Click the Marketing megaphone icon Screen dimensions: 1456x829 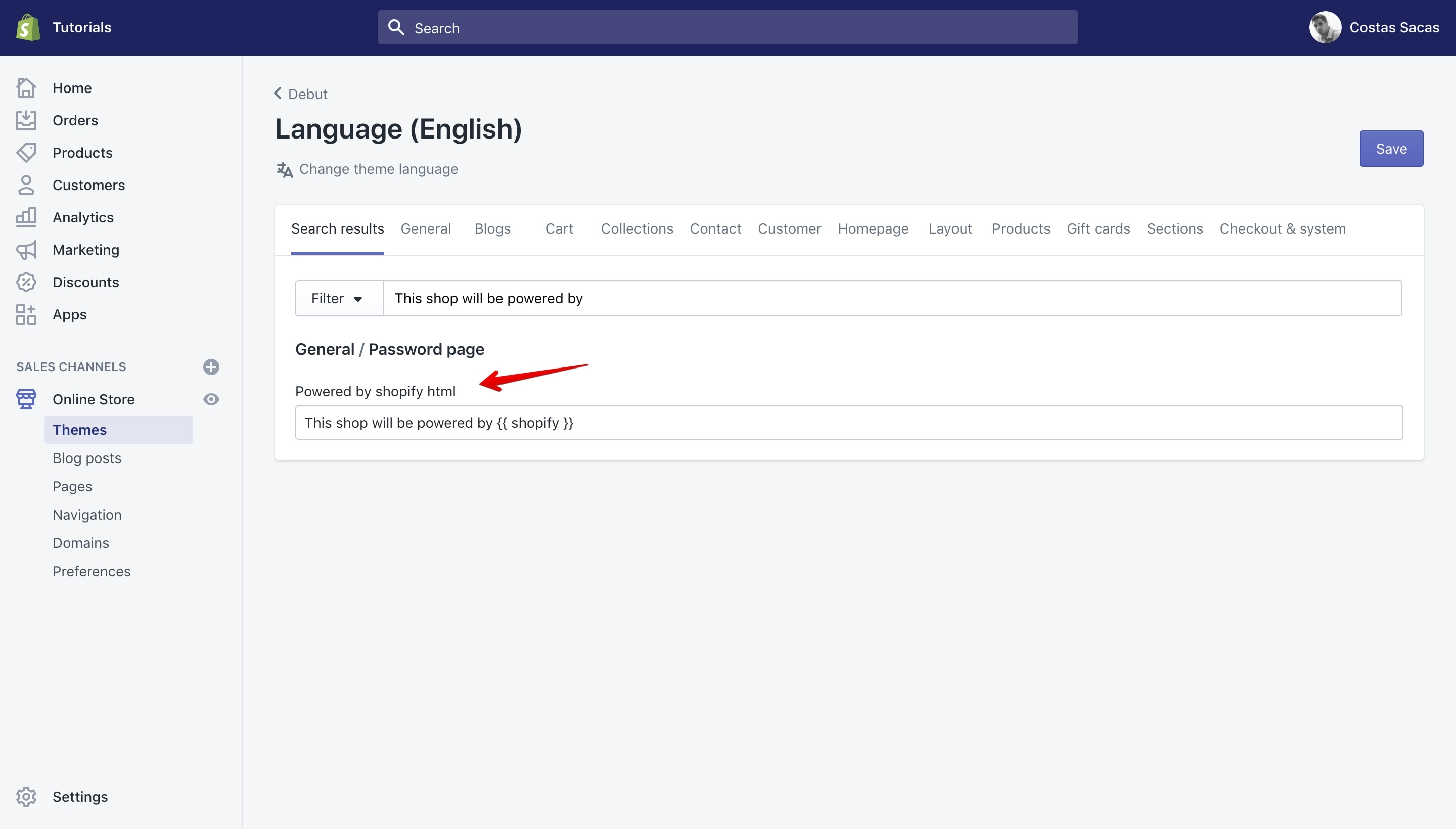click(x=26, y=249)
